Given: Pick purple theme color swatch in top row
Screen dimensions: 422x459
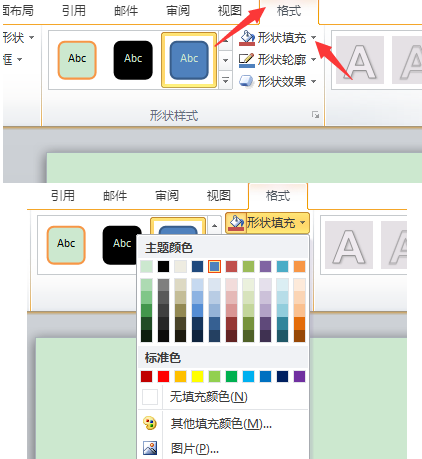Looking at the screenshot, I should point(265,267).
